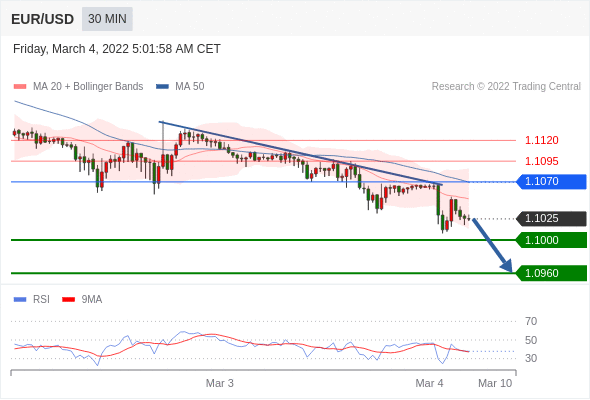Toggle the MA 20 + Bollinger Bands legend label
The height and width of the screenshot is (400, 590).
[x=88, y=87]
